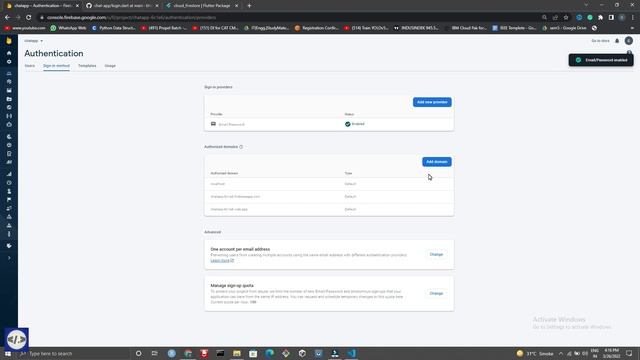Open the Windows Start button

8,353
